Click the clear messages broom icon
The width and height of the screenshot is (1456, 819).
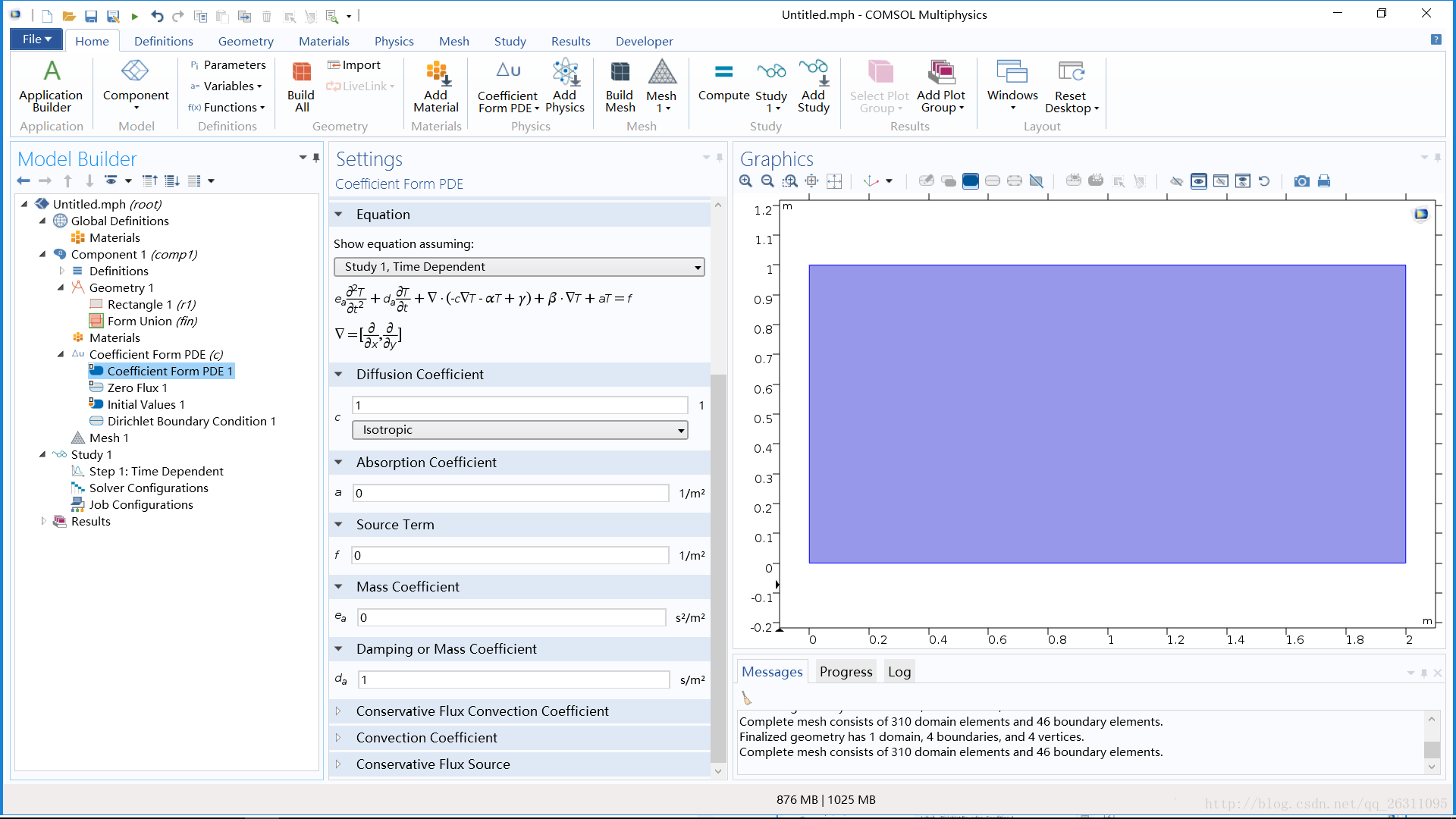click(x=747, y=698)
